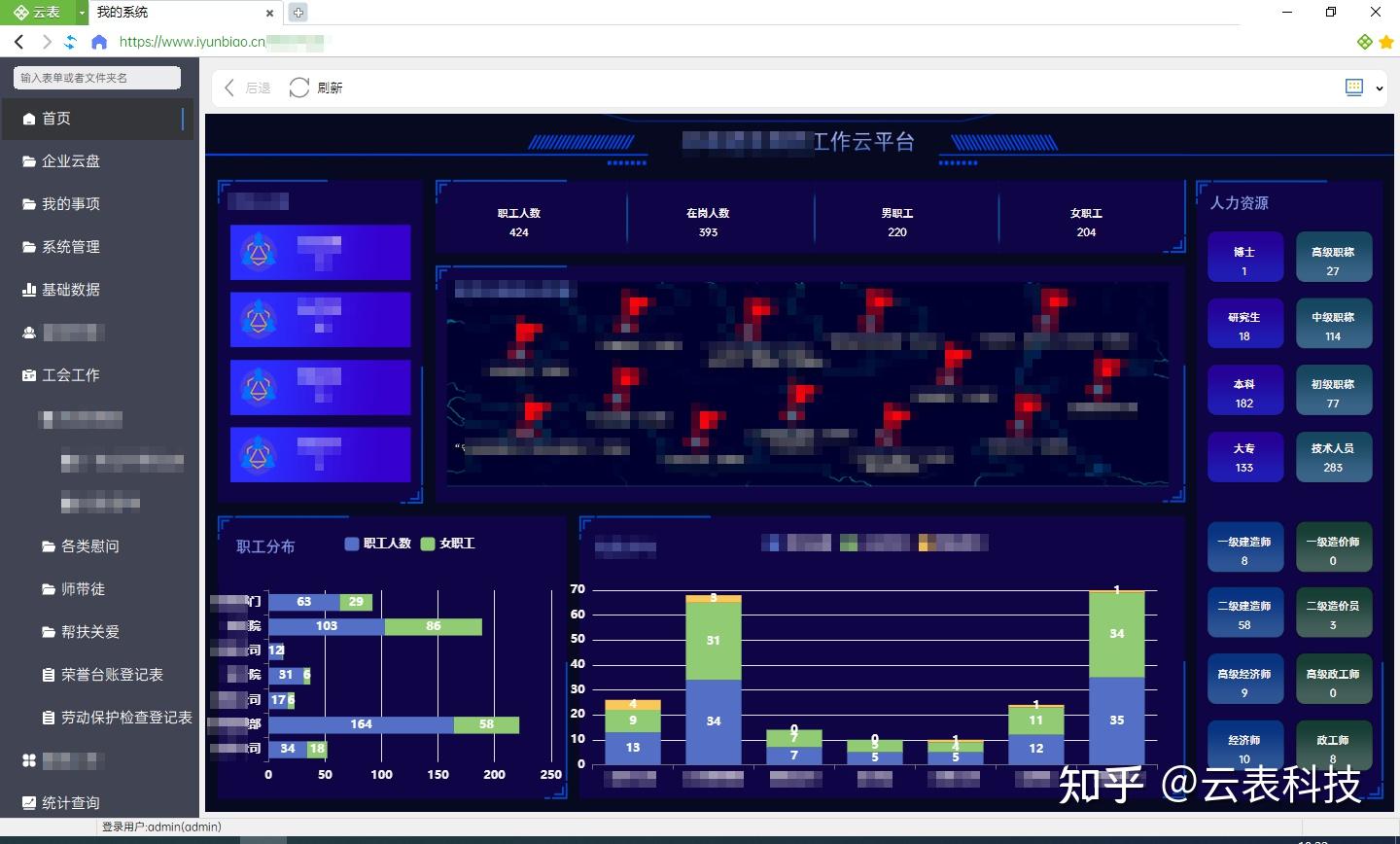Expand the 我的事项 sidebar section

(x=70, y=203)
